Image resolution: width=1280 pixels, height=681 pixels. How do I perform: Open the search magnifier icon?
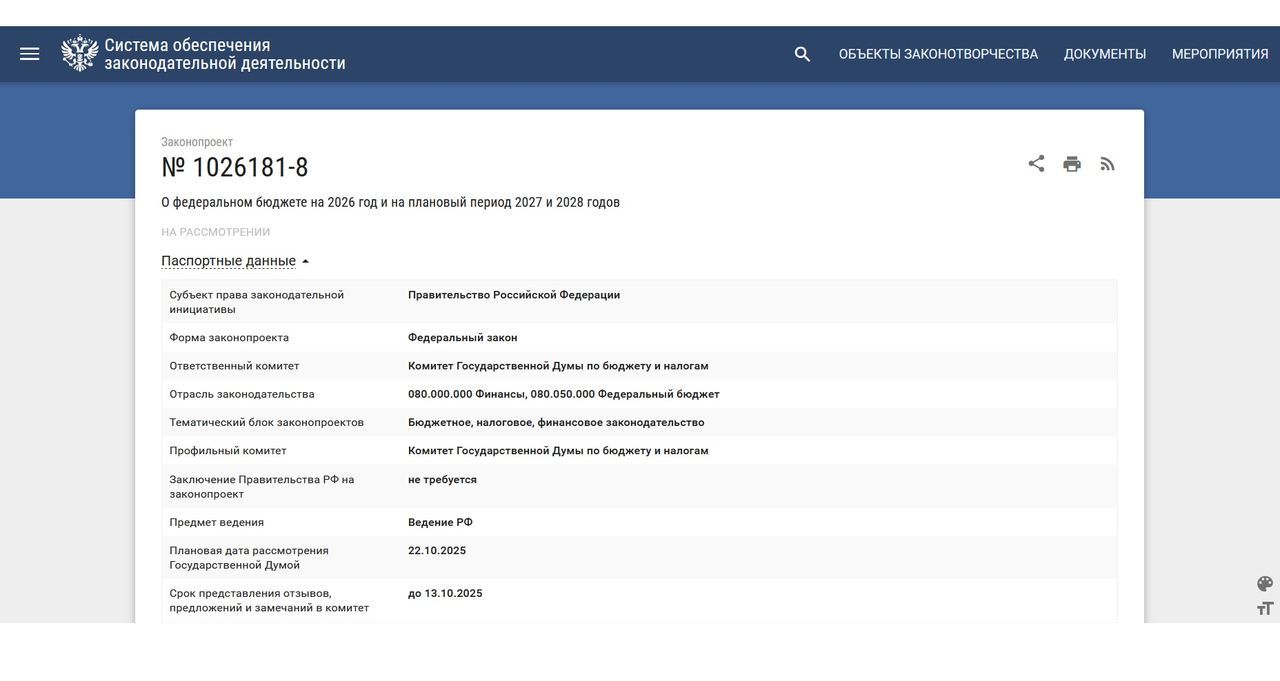pos(802,54)
